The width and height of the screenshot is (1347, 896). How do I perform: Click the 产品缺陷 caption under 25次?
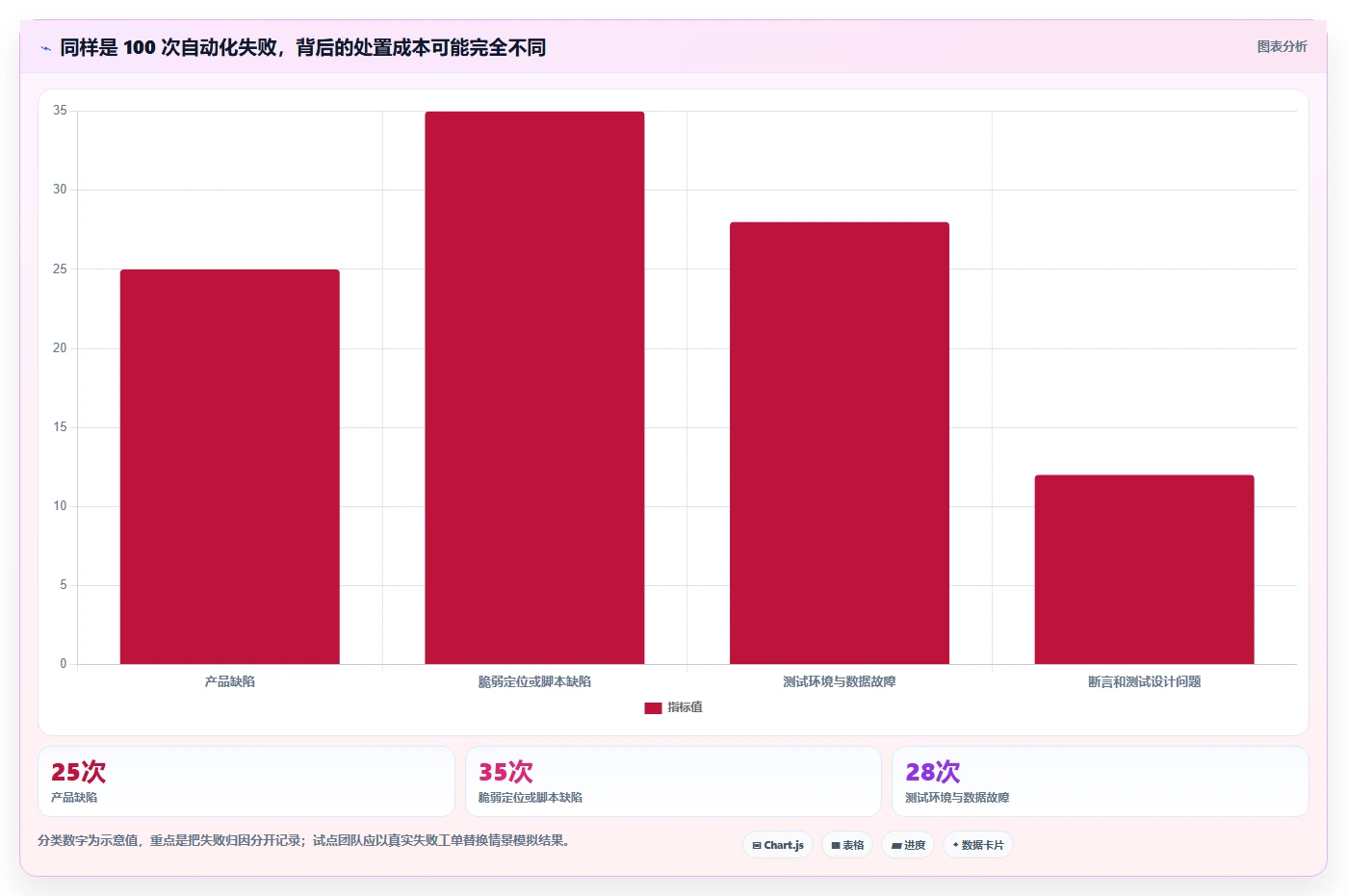(x=74, y=798)
